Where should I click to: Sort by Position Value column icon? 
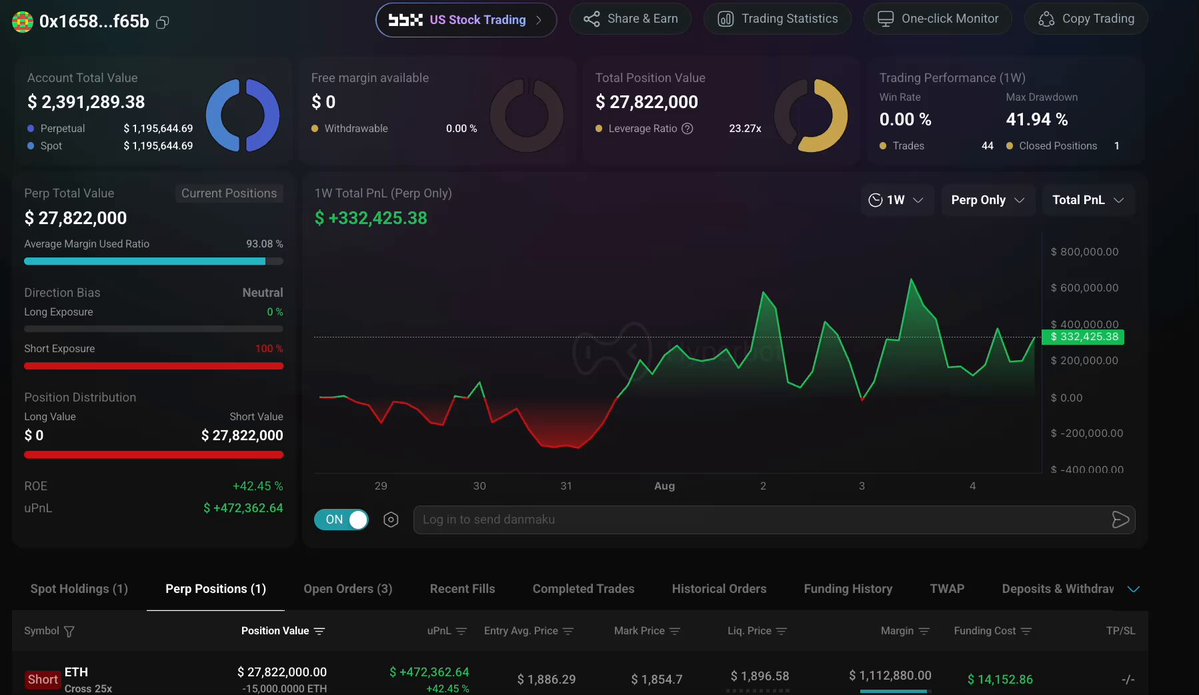[x=320, y=632]
